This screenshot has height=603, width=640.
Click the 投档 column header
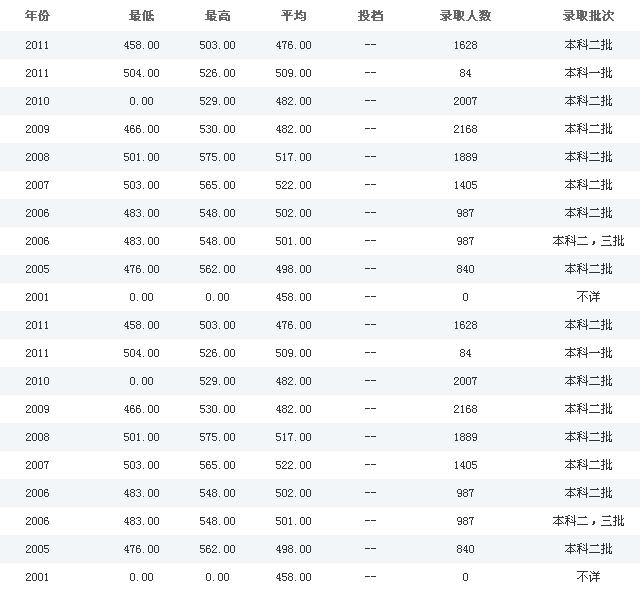point(370,17)
